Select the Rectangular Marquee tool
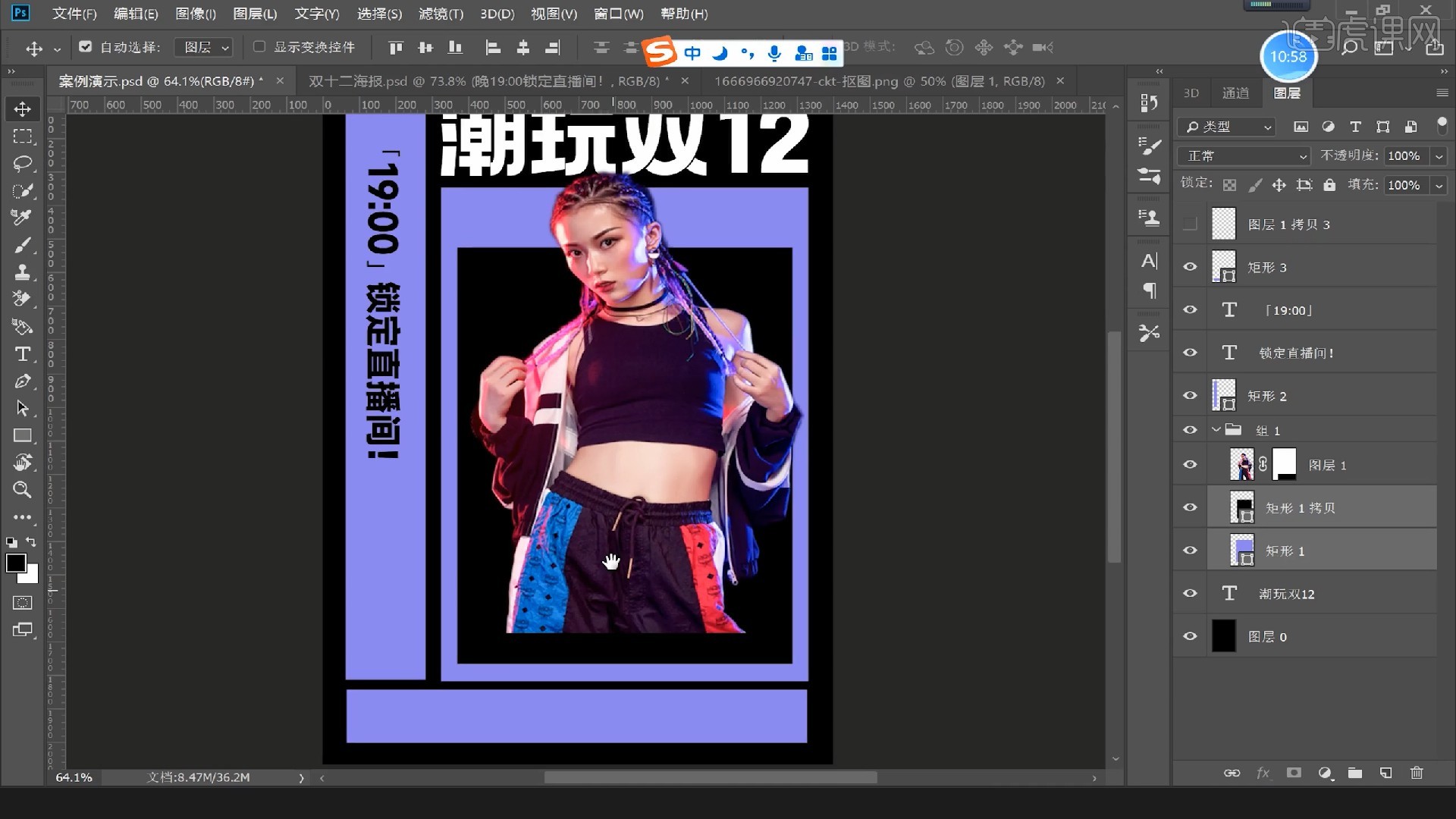This screenshot has height=819, width=1456. tap(22, 136)
